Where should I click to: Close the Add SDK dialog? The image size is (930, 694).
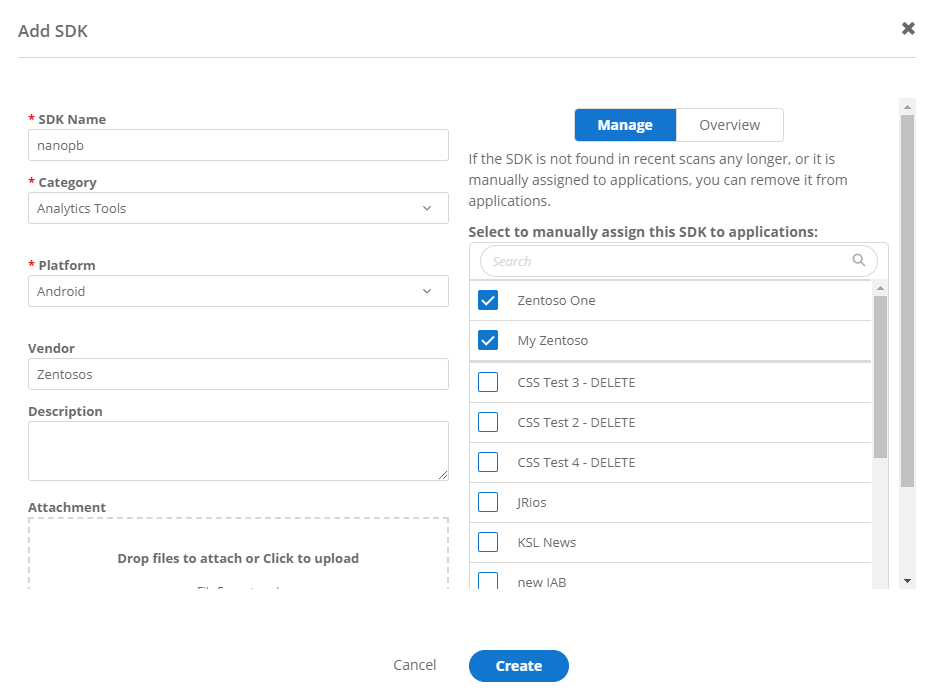pos(908,29)
